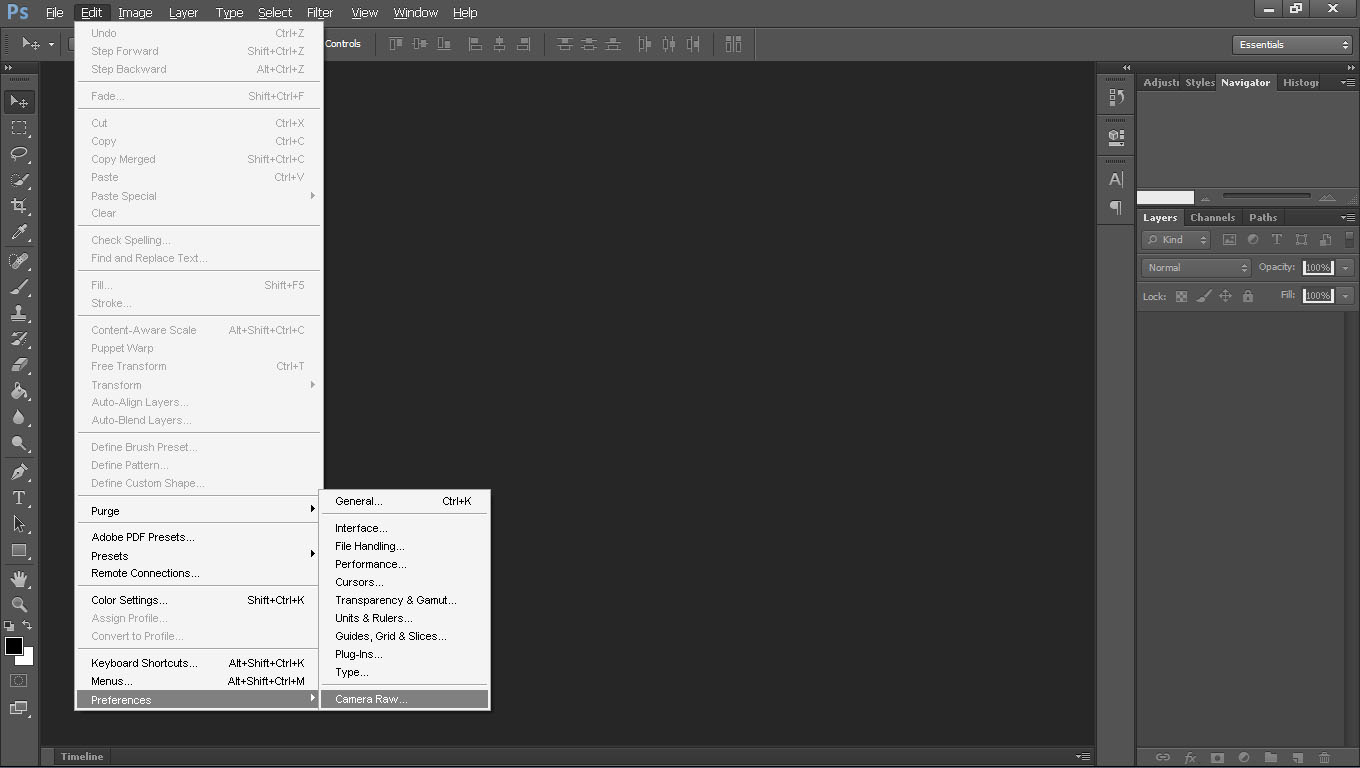Select the Paint Bucket tool
The width and height of the screenshot is (1360, 768).
(19, 391)
